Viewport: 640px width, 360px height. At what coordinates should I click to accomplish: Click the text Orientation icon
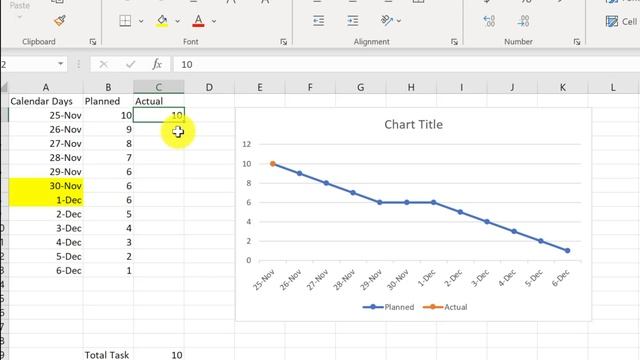387,20
